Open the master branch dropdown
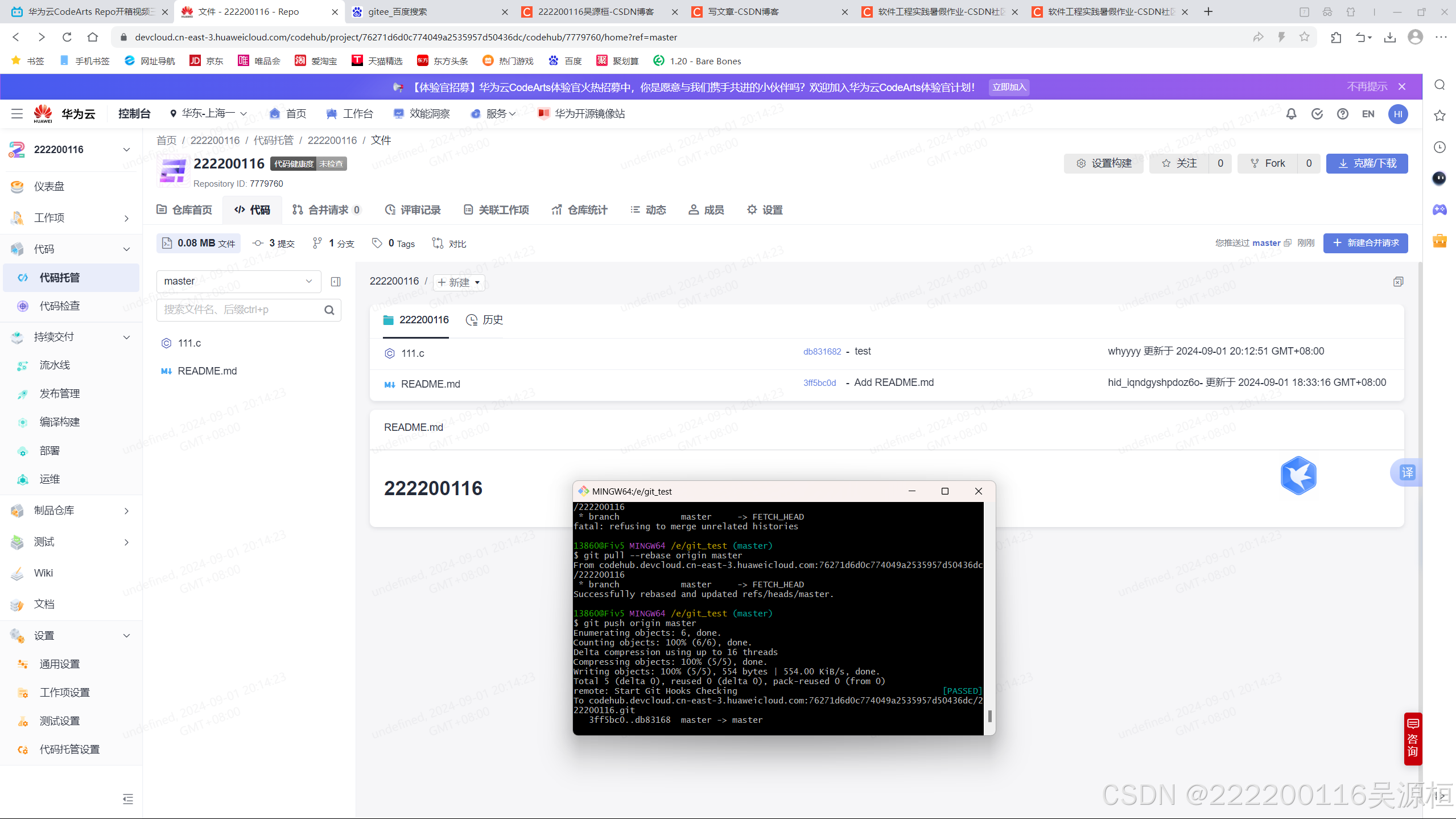The image size is (1456, 819). [x=238, y=281]
